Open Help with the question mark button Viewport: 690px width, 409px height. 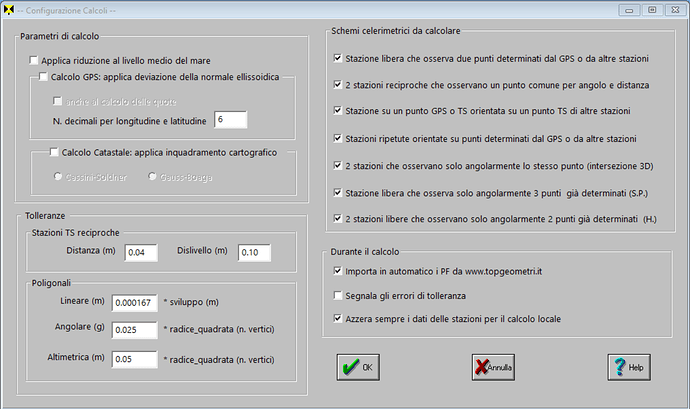click(x=626, y=367)
